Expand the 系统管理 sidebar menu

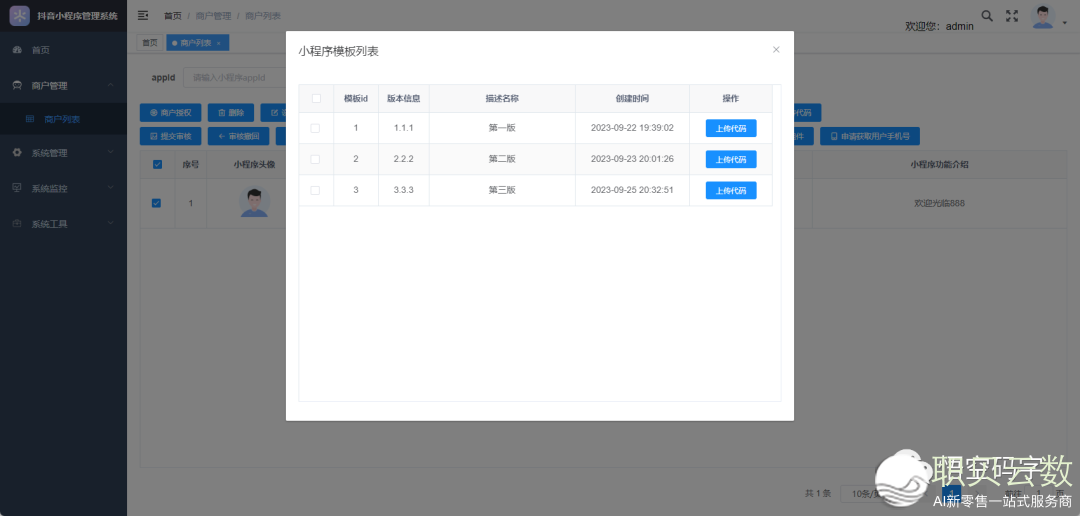click(x=63, y=153)
